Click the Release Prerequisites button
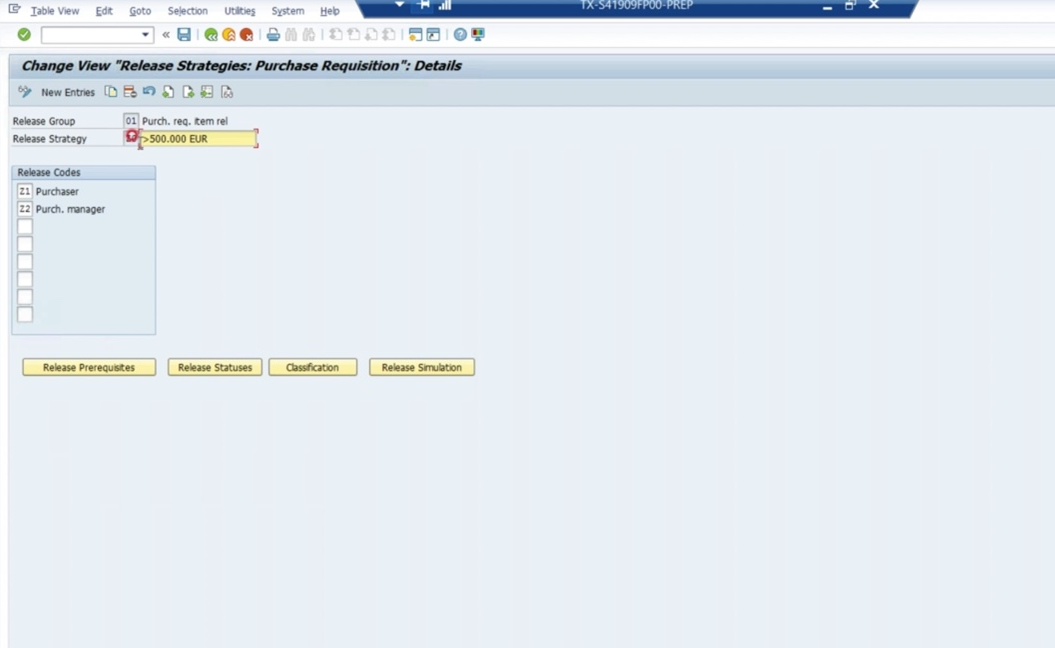Image resolution: width=1055 pixels, height=648 pixels. pyautogui.click(x=89, y=367)
